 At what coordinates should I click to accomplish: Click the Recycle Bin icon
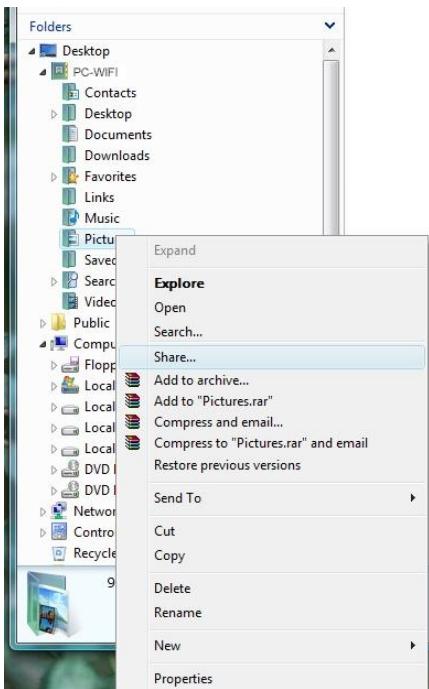click(59, 553)
